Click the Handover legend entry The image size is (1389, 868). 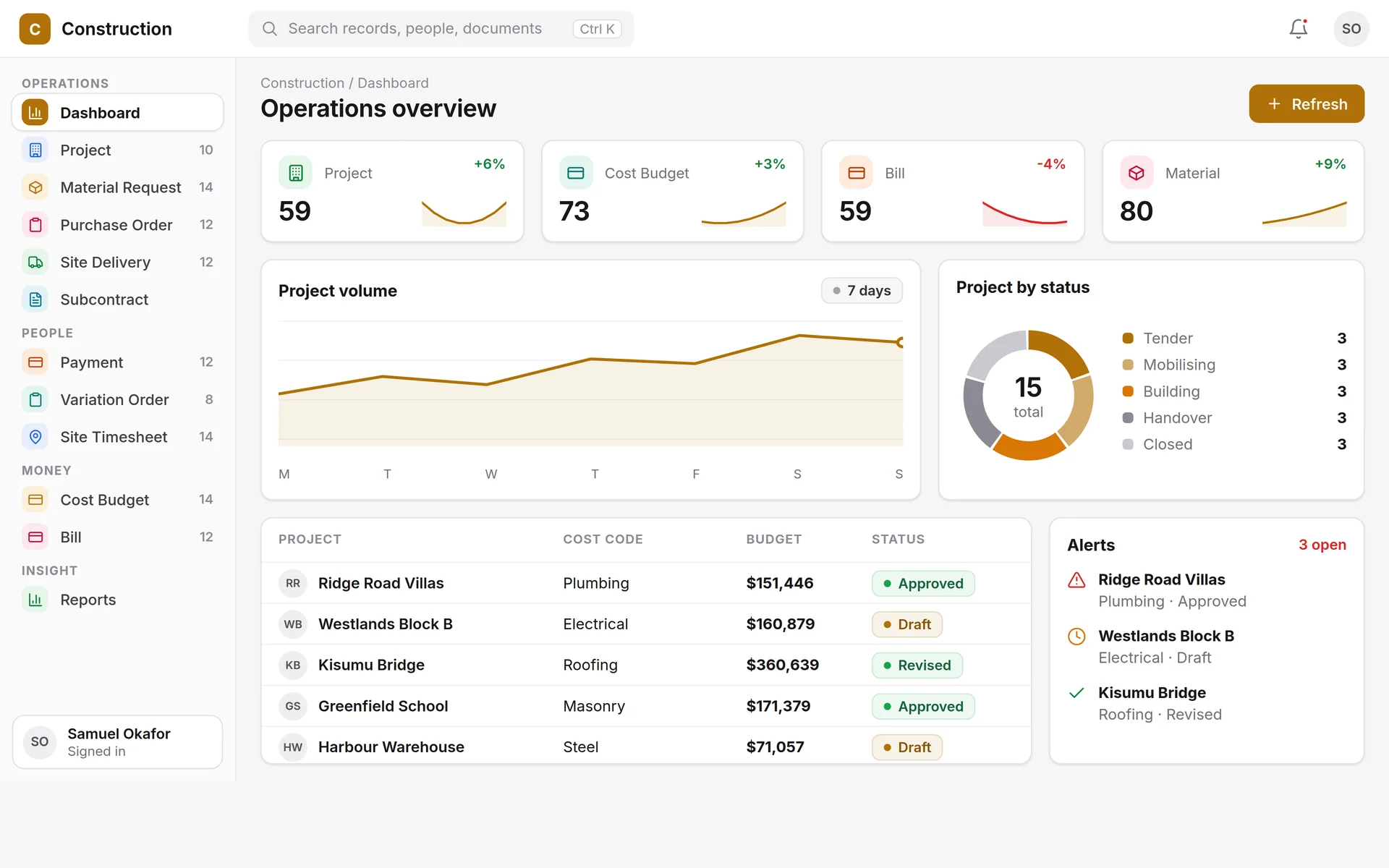point(1234,418)
